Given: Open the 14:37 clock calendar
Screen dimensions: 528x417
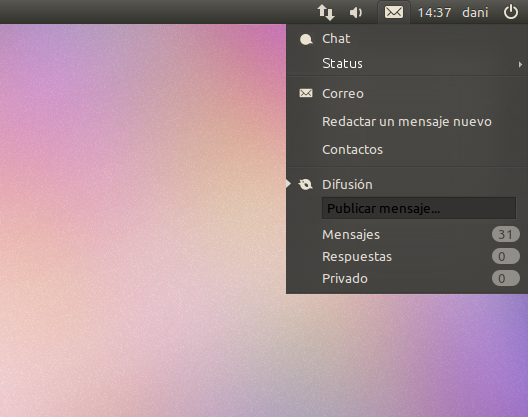Looking at the screenshot, I should click(434, 13).
